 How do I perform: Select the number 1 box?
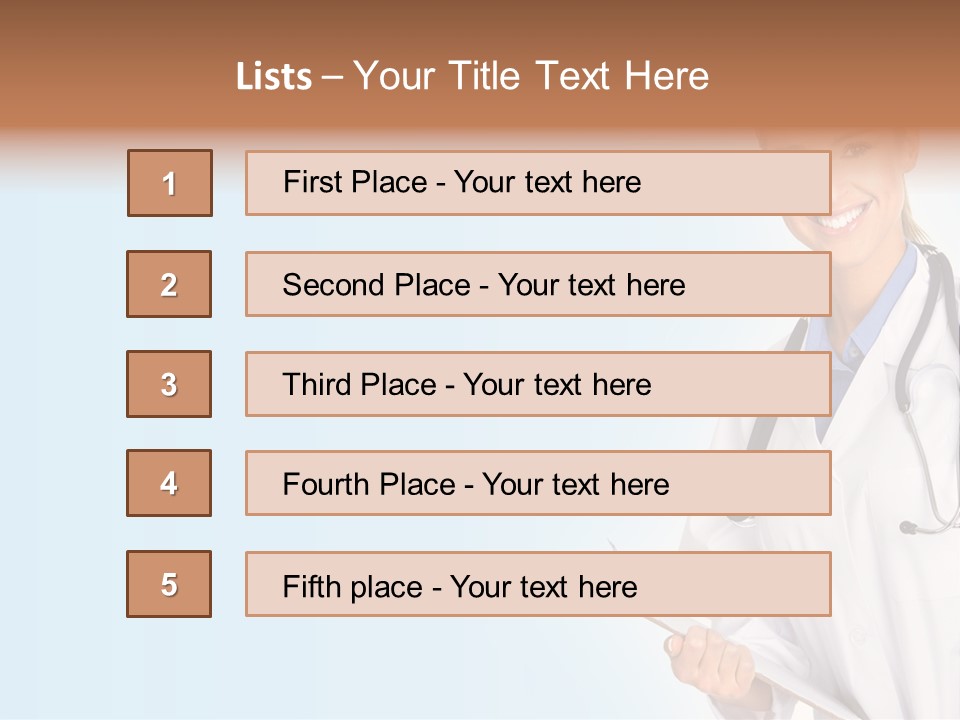(170, 183)
